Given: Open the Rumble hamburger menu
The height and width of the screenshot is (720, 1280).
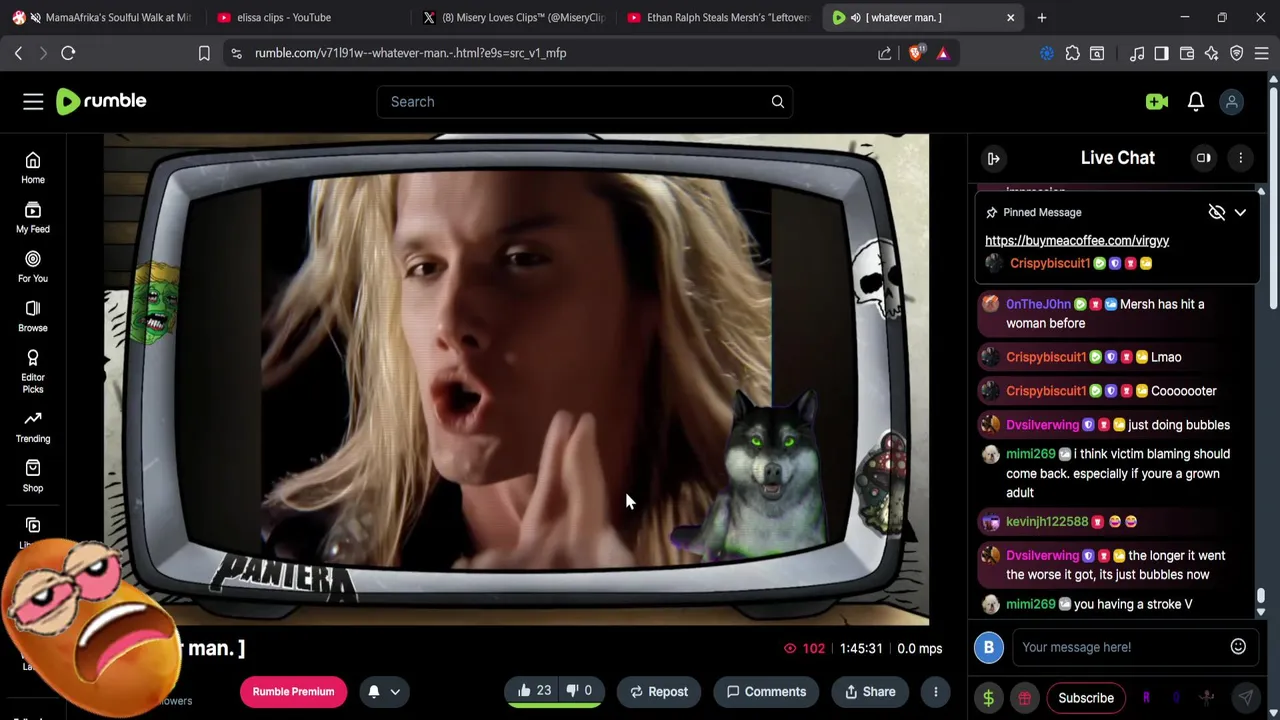Looking at the screenshot, I should click(x=33, y=101).
